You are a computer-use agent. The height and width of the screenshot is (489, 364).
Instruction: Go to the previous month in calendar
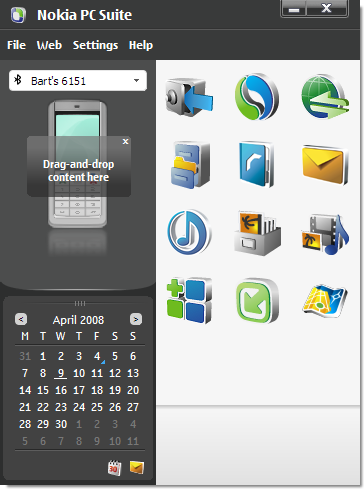pos(21,319)
